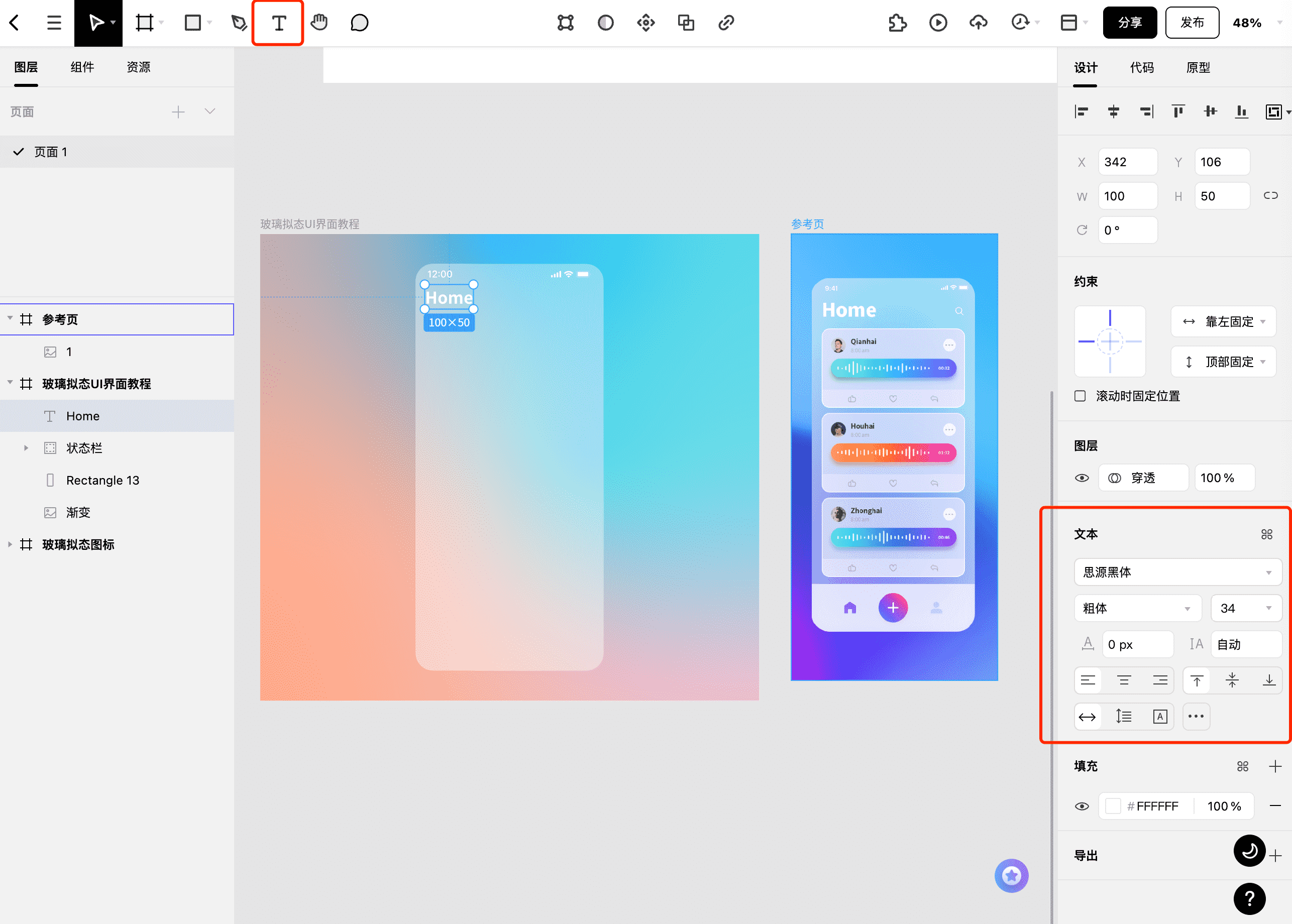Set text vertical align bottom
The image size is (1292, 924).
point(1269,680)
